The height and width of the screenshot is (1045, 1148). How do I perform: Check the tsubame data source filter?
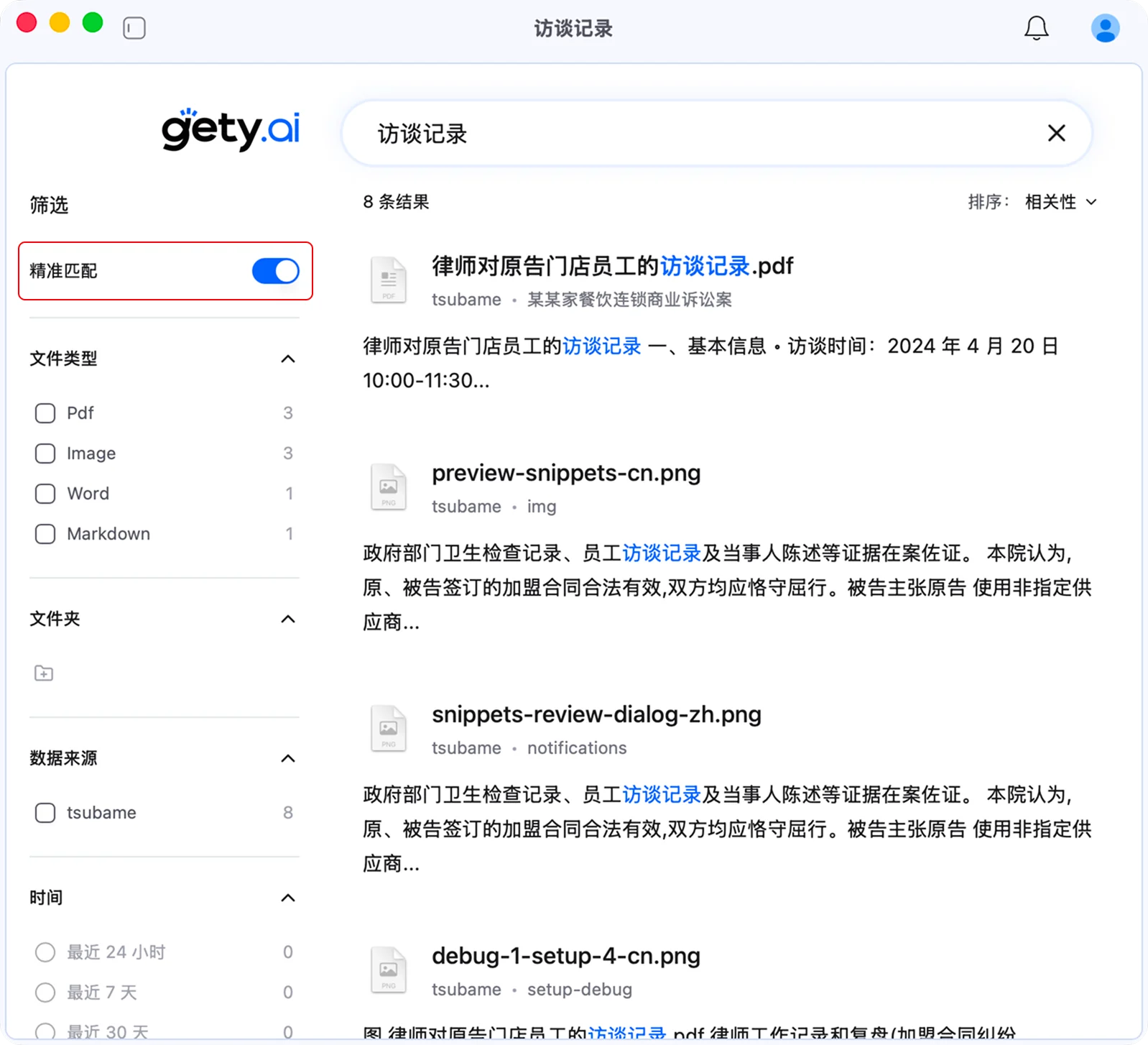[45, 813]
